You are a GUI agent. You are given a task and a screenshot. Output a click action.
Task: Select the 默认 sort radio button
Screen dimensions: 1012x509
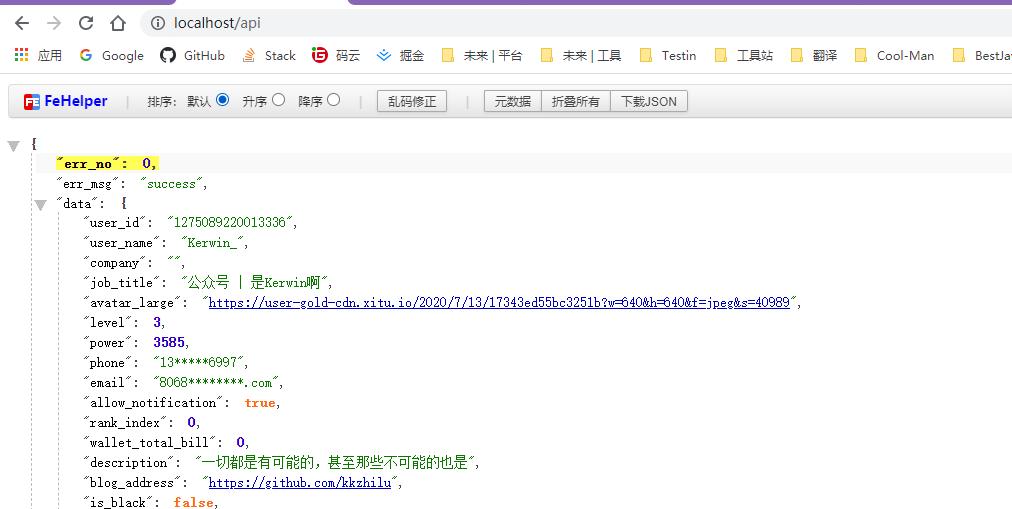coord(223,100)
